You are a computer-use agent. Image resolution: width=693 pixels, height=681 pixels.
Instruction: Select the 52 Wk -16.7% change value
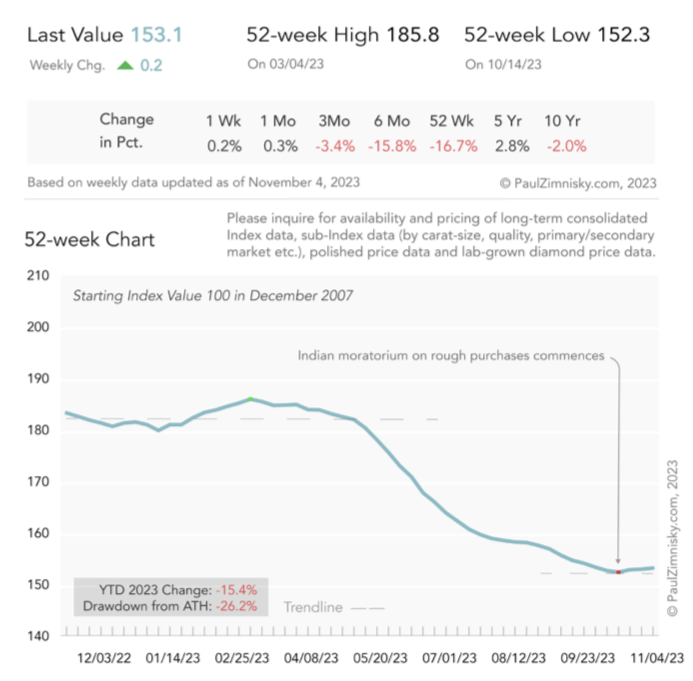click(x=453, y=146)
